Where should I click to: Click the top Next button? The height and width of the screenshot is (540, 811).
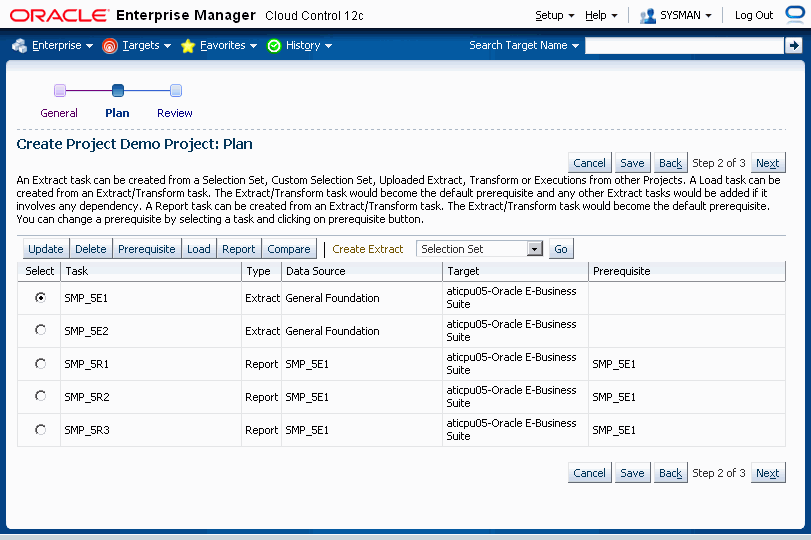768,163
